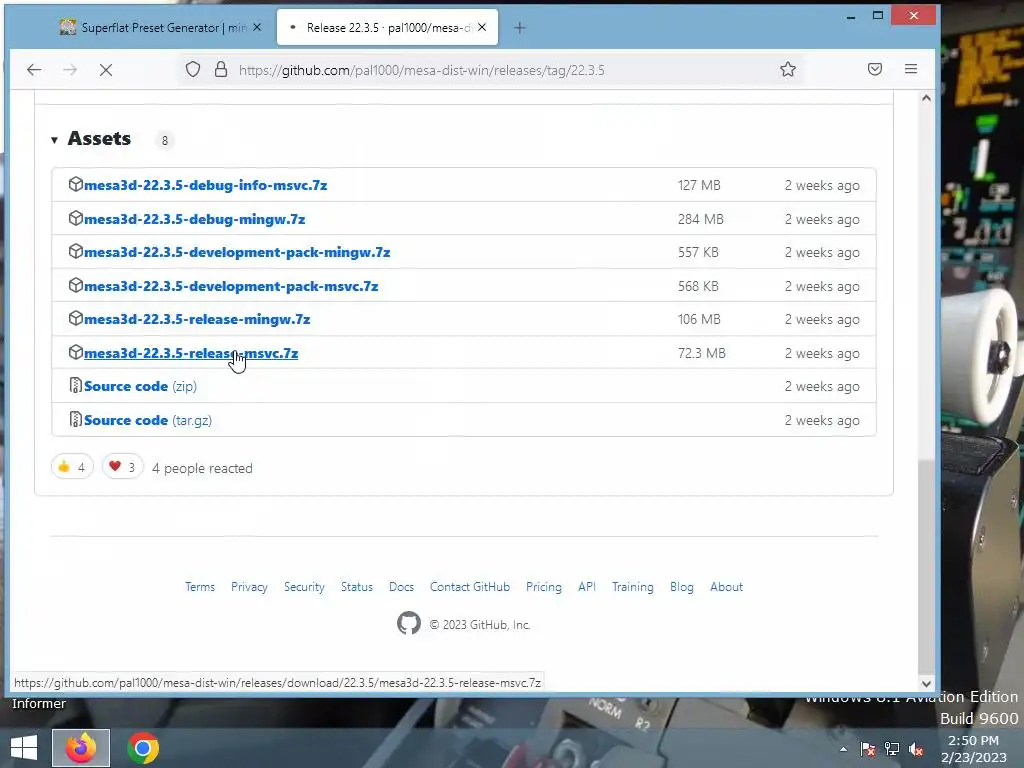Click the GitHub Octocat footer logo
Viewport: 1024px width, 768px height.
click(409, 624)
